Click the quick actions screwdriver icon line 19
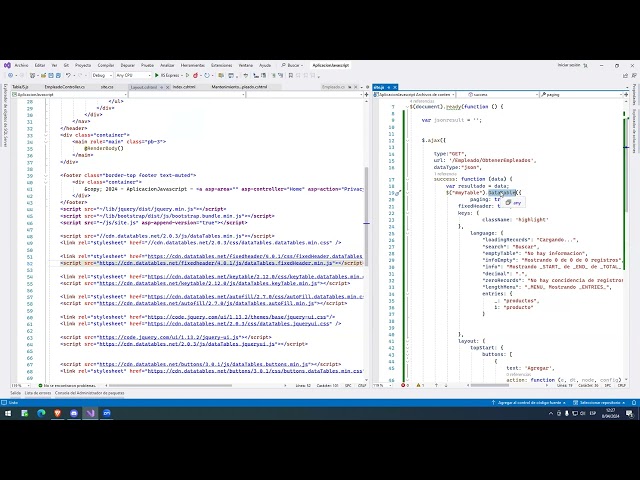 point(399,193)
